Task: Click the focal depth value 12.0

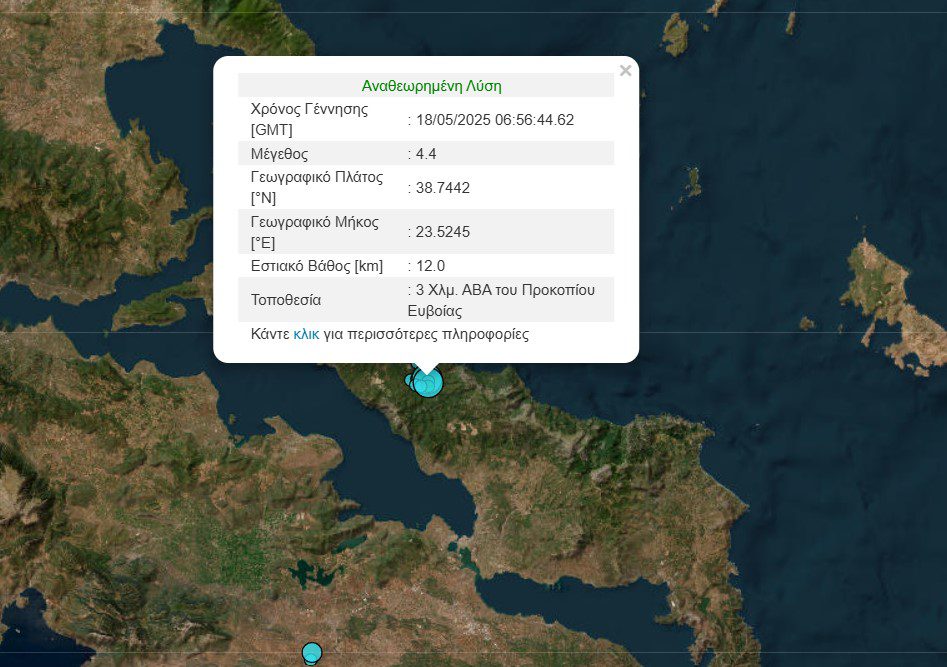Action: [x=430, y=266]
